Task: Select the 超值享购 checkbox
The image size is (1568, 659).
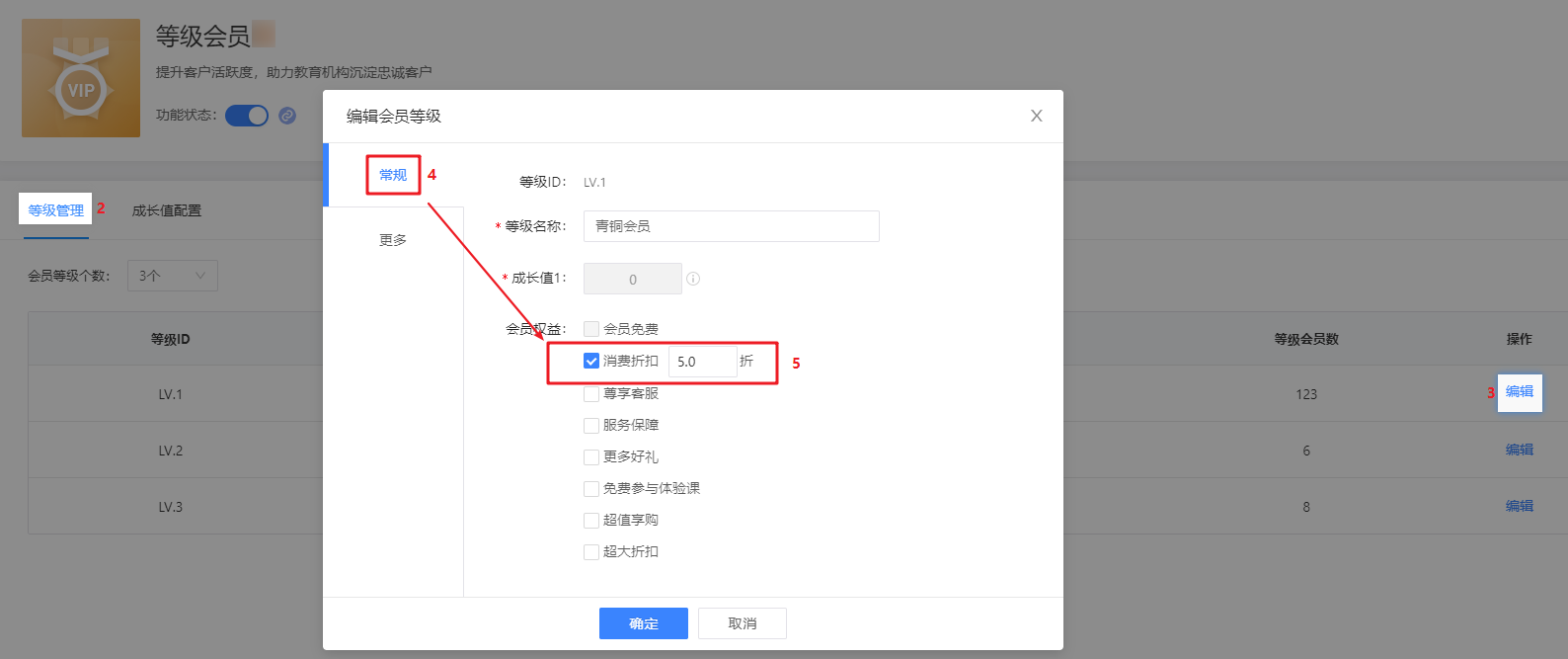Action: click(x=591, y=521)
